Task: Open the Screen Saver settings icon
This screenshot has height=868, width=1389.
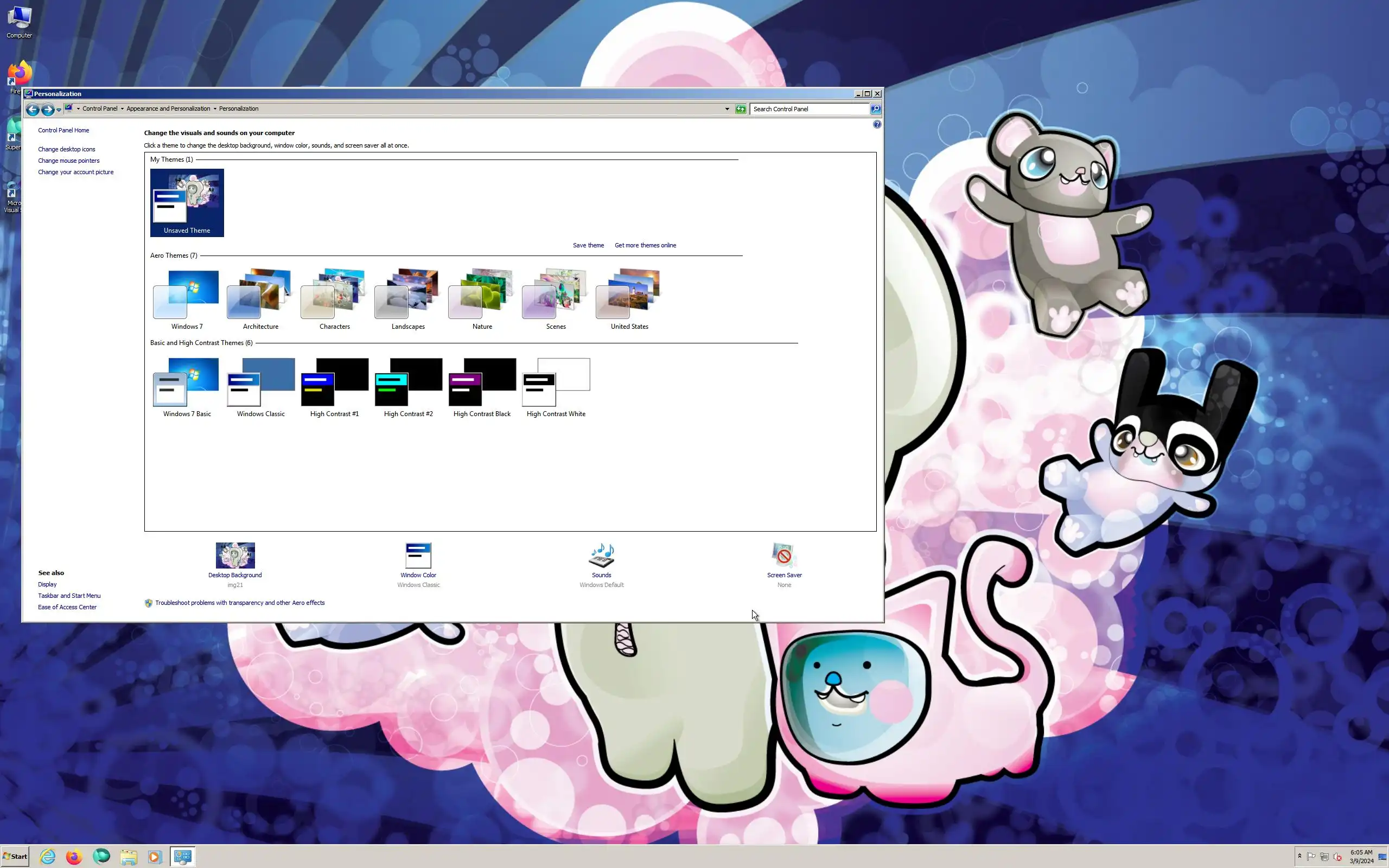Action: (783, 555)
